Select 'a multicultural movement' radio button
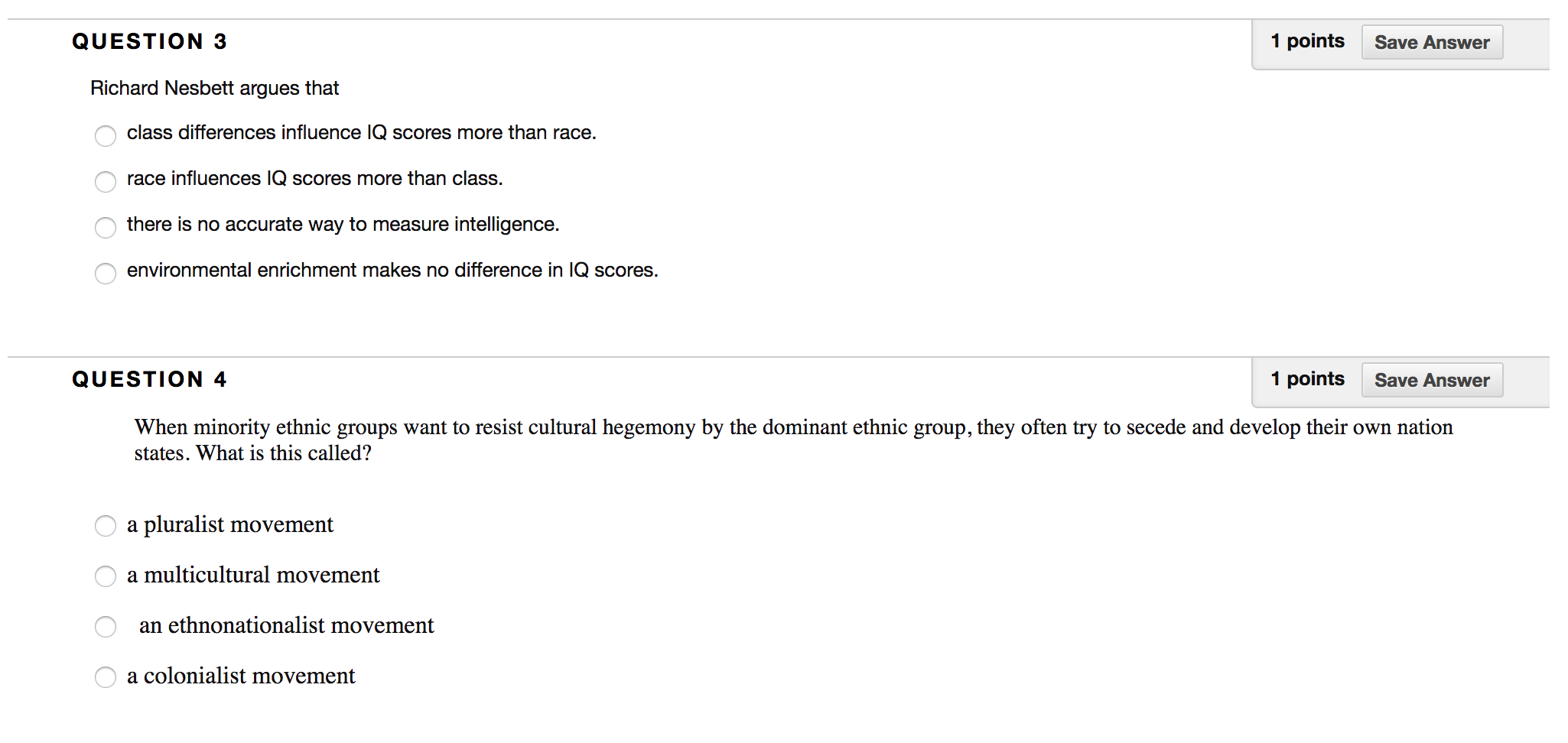Viewport: 1568px width, 743px height. 106,576
